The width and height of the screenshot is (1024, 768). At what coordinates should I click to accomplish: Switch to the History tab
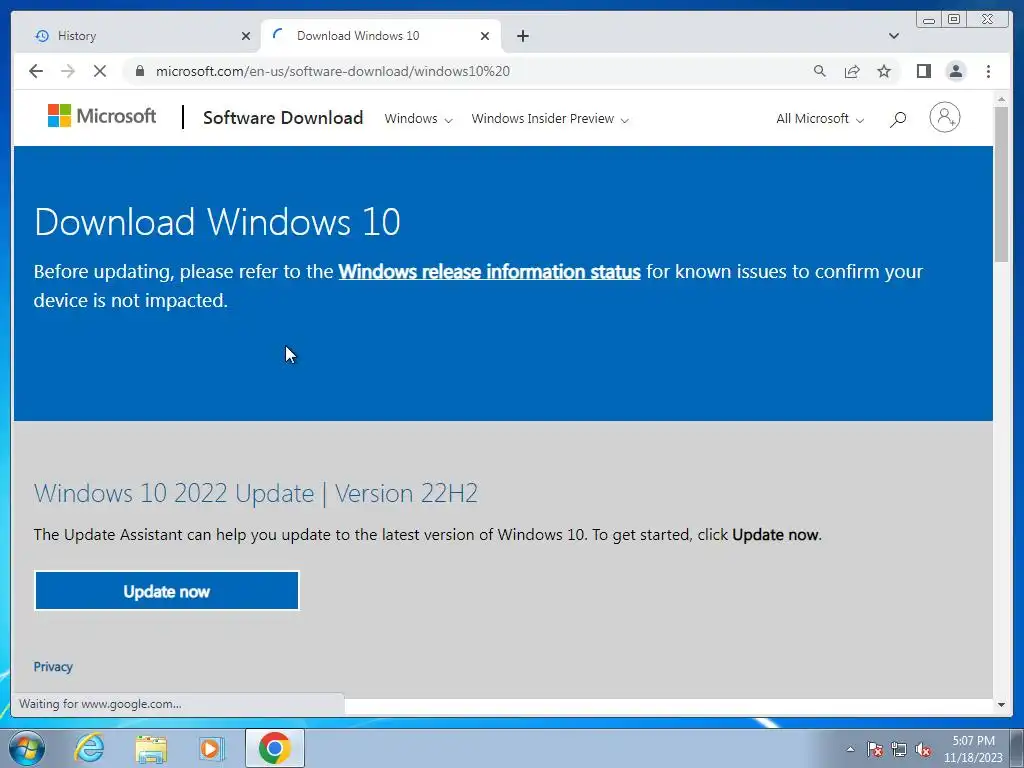coord(137,36)
